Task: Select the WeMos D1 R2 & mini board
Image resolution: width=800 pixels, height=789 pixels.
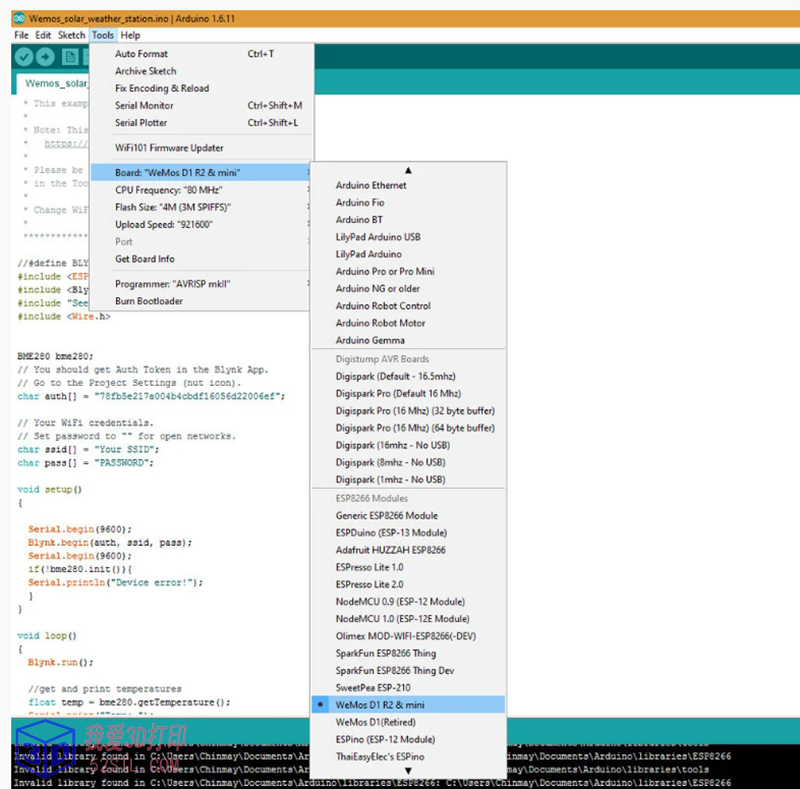Action: (408, 705)
